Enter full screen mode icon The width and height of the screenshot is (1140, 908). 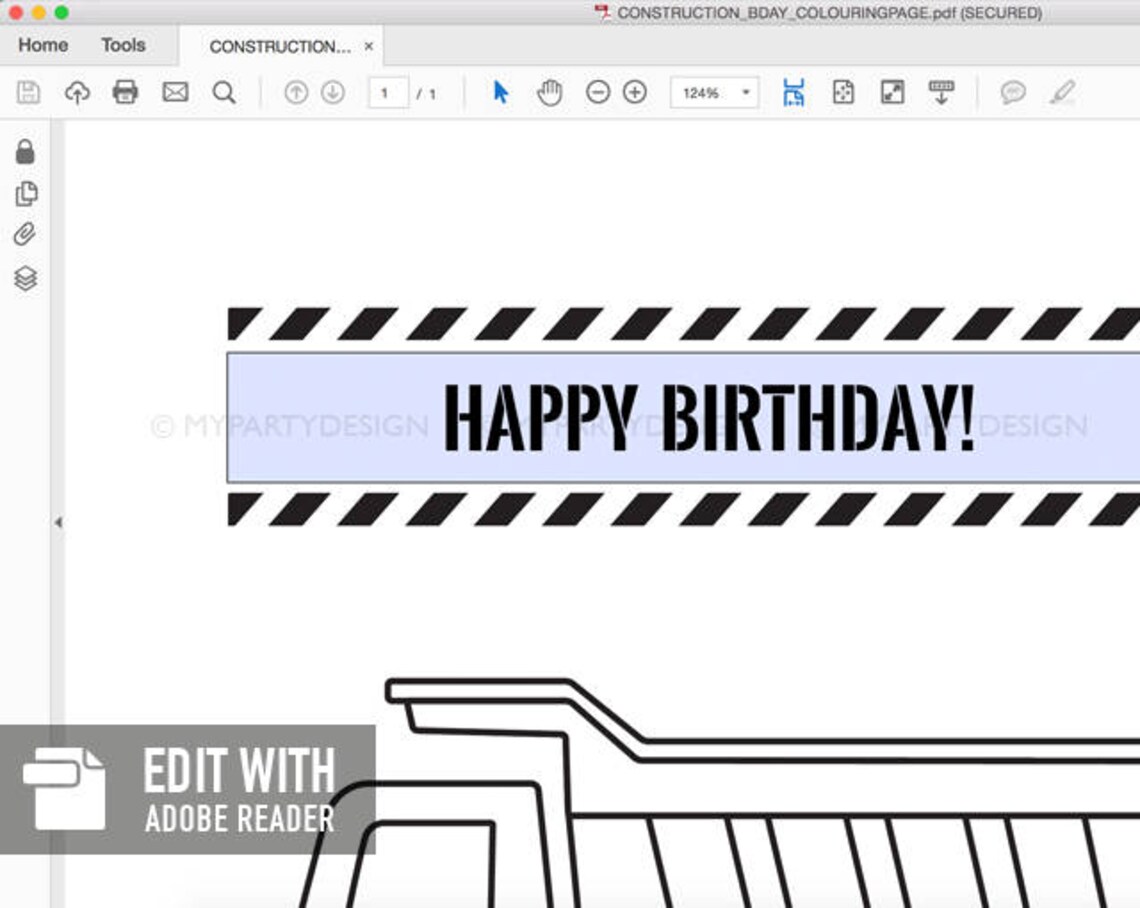tap(892, 92)
